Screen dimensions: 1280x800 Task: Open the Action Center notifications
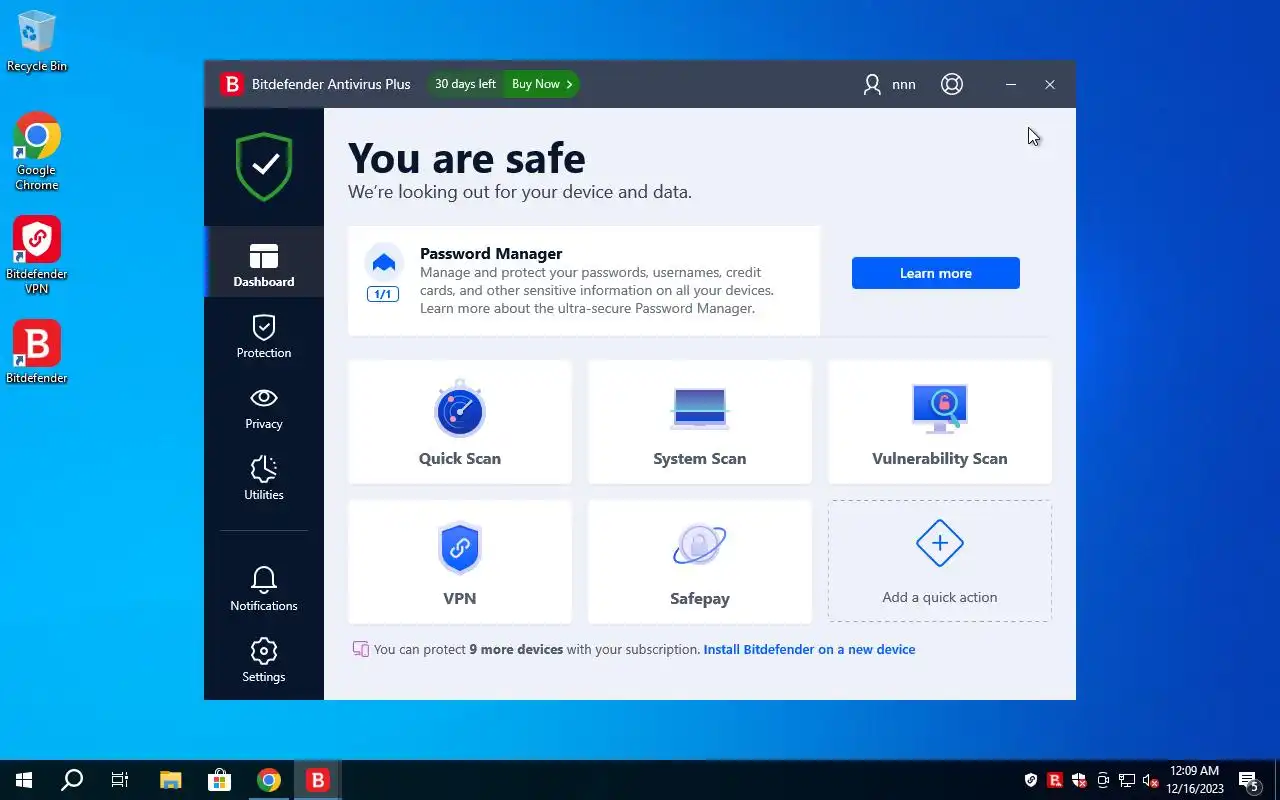coord(1249,780)
